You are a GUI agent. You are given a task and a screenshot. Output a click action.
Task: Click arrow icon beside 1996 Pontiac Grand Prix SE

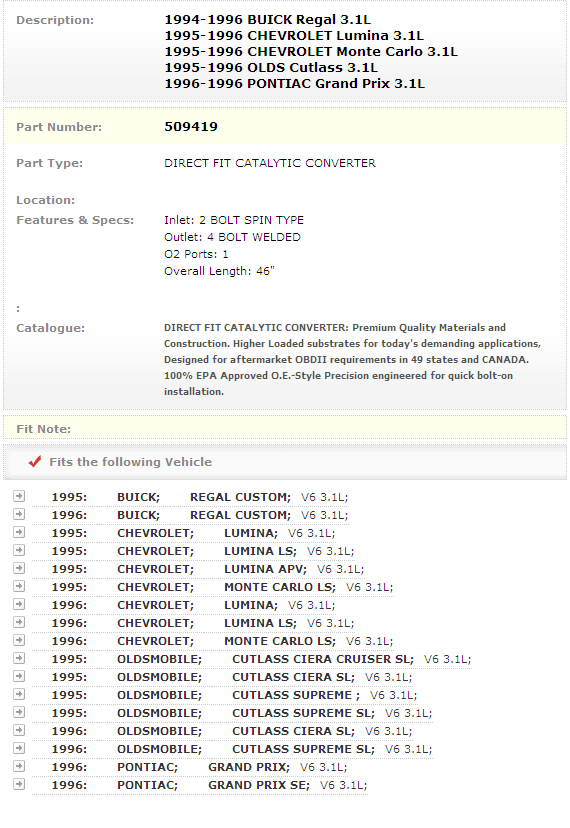pos(19,784)
